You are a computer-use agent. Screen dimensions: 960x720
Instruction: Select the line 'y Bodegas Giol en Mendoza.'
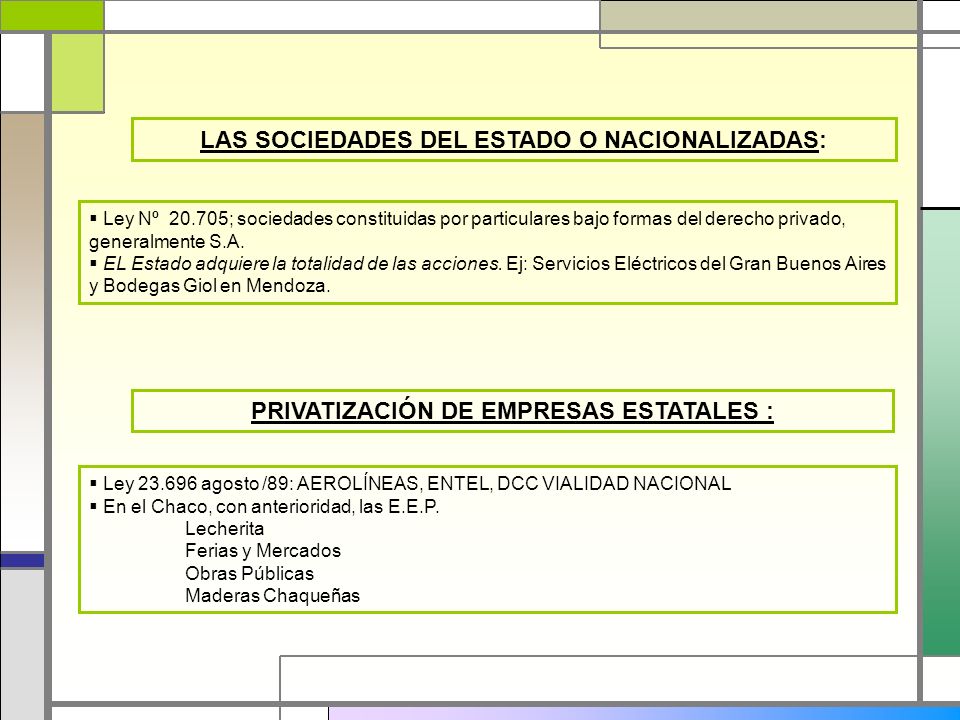point(209,286)
